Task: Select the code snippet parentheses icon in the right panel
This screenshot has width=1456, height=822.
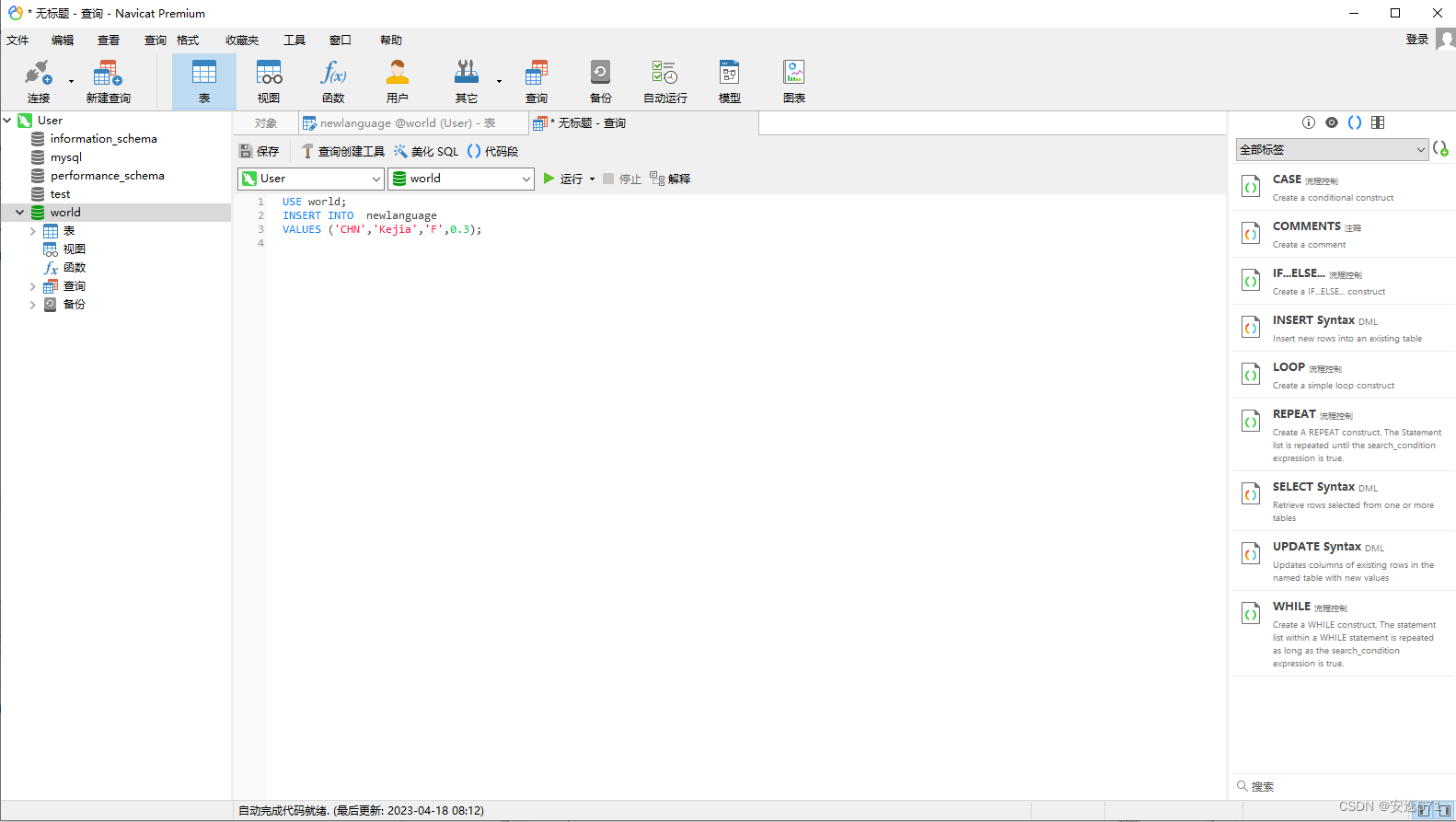Action: tap(1355, 122)
